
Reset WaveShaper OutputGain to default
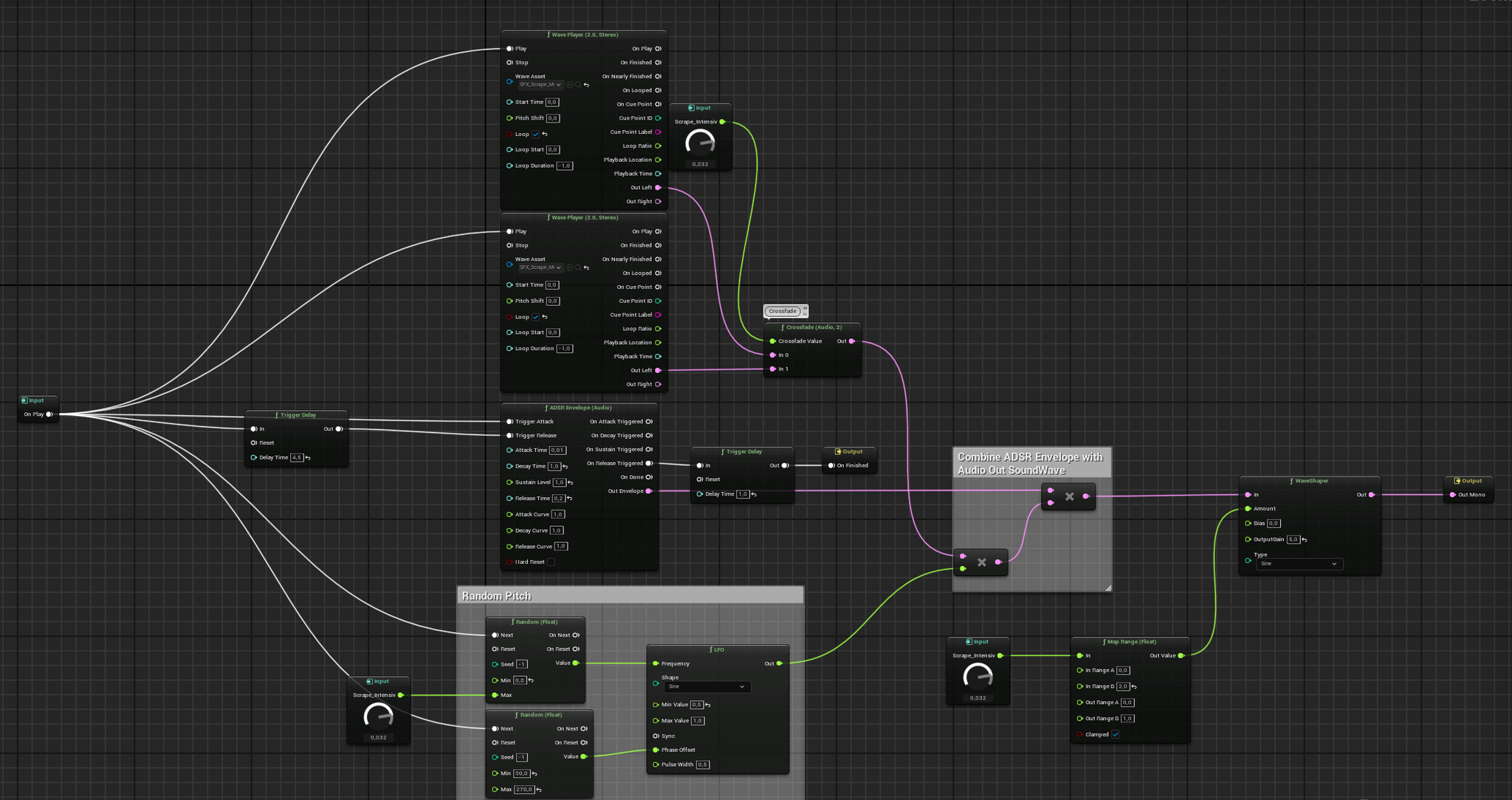(x=1305, y=540)
